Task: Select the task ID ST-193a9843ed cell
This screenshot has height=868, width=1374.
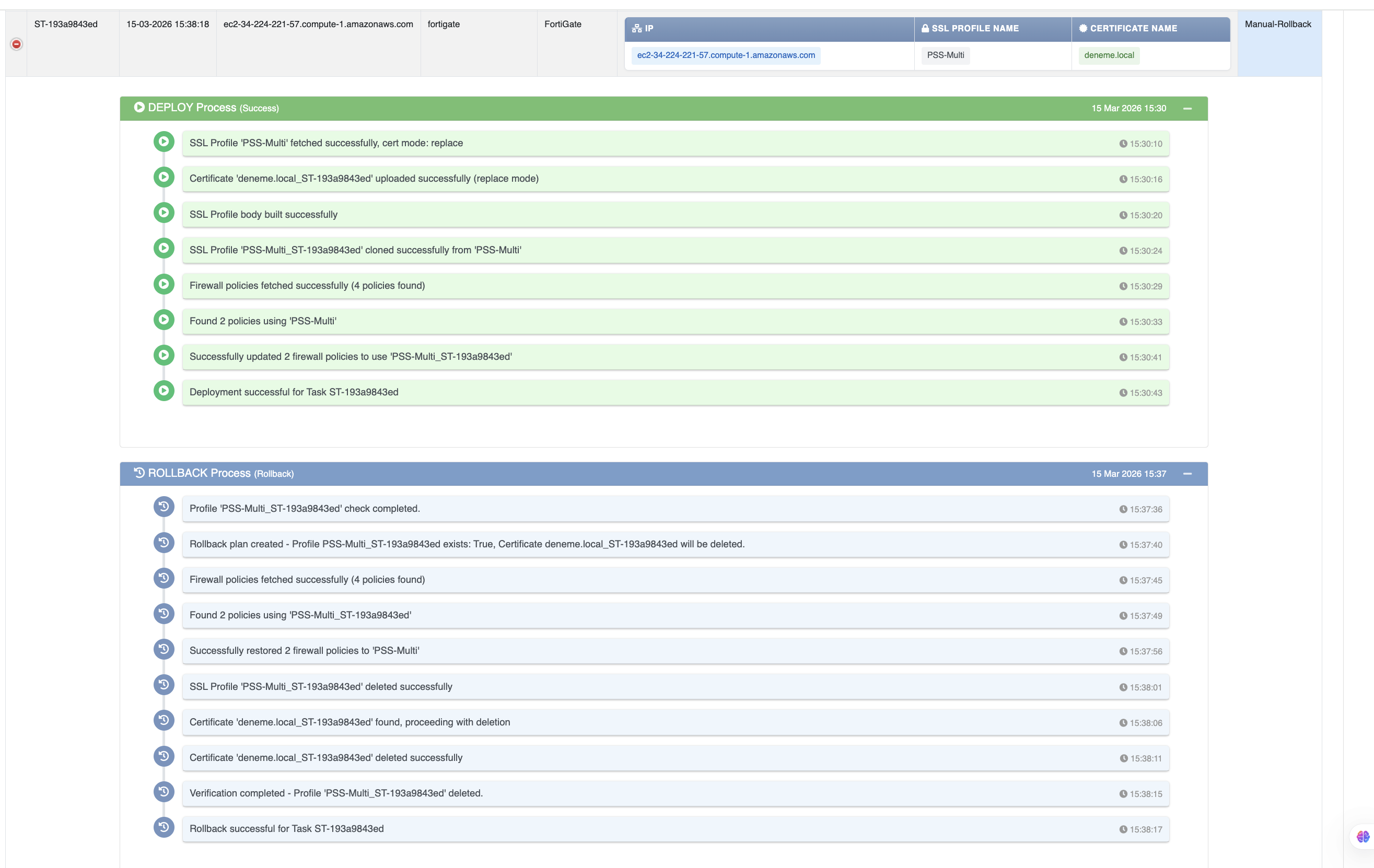Action: pos(73,43)
